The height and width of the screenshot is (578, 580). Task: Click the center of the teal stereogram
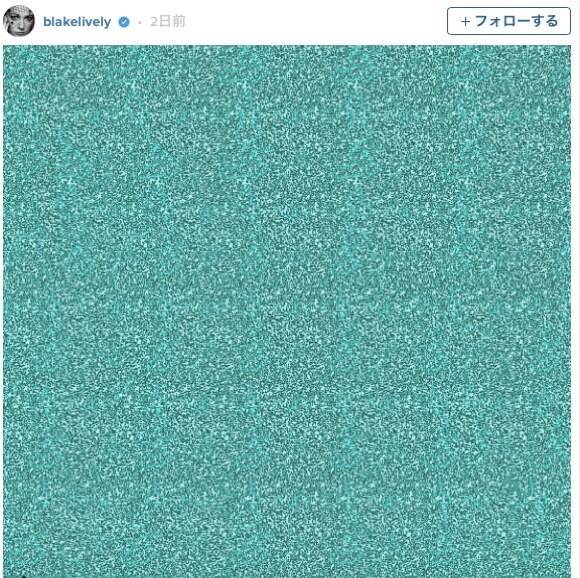click(287, 311)
